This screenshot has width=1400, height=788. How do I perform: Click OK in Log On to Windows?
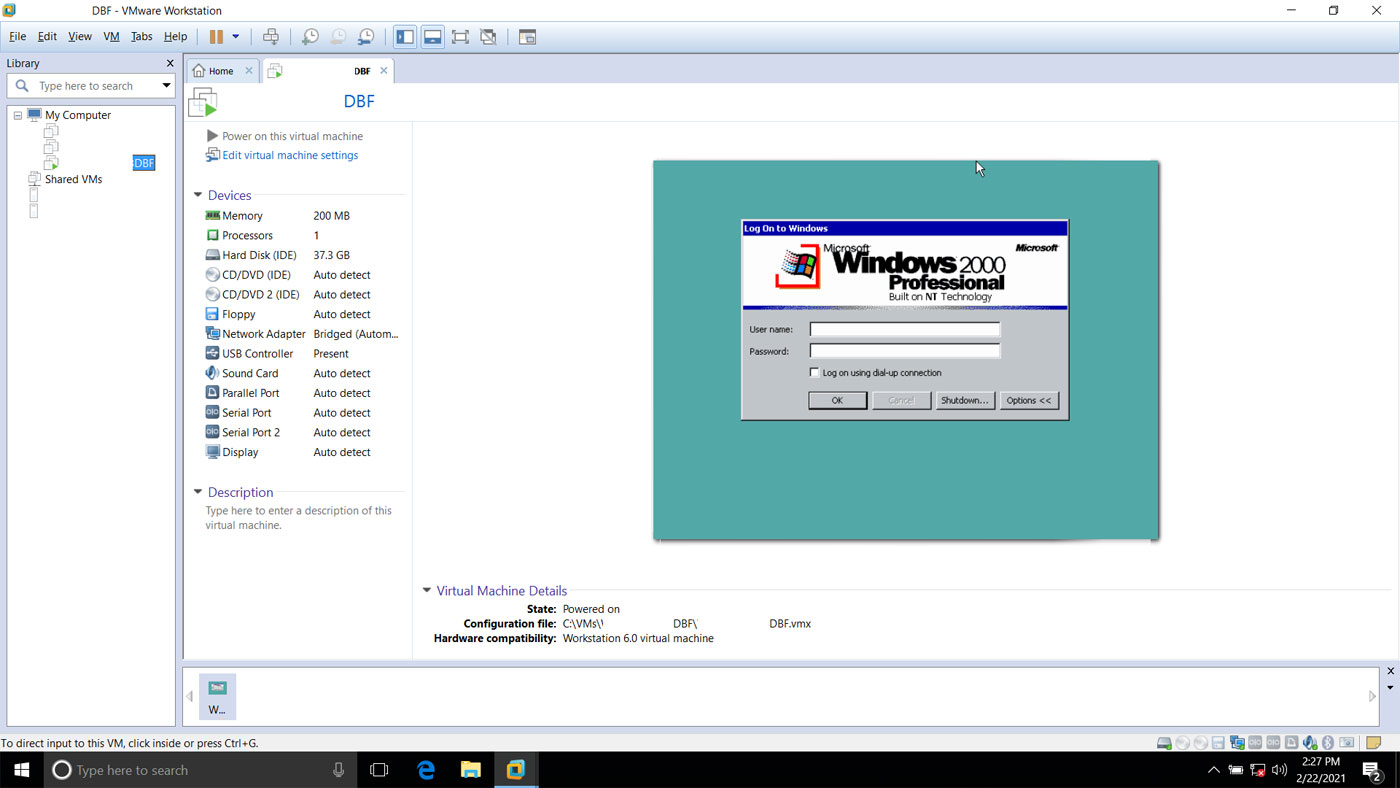(837, 400)
